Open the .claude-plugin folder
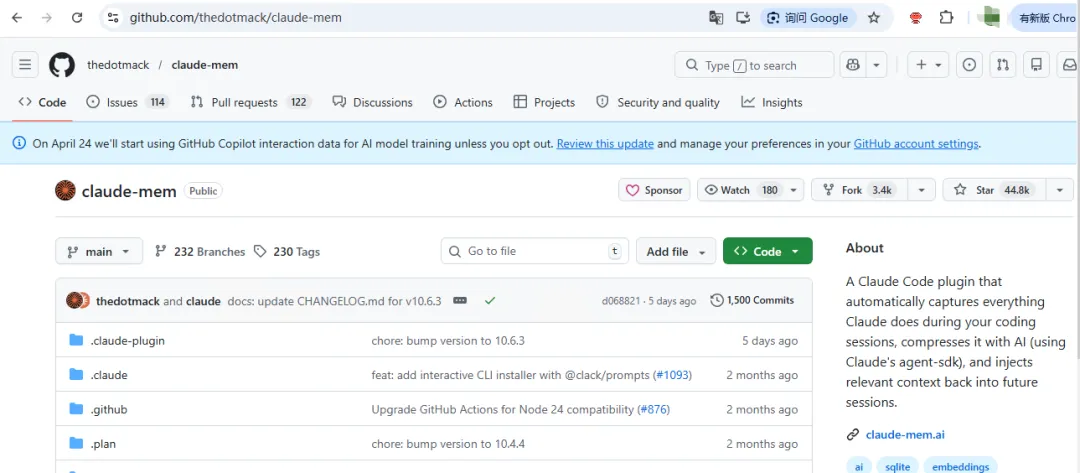Image resolution: width=1080 pixels, height=473 pixels. point(127,341)
